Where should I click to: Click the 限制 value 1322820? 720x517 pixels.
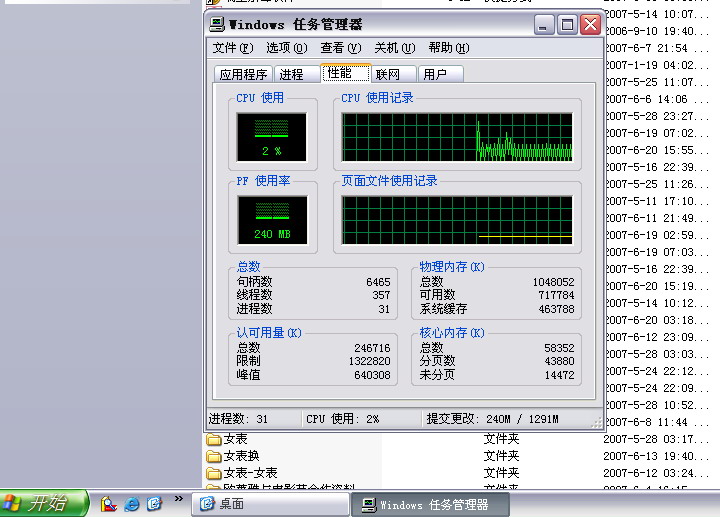(x=370, y=361)
